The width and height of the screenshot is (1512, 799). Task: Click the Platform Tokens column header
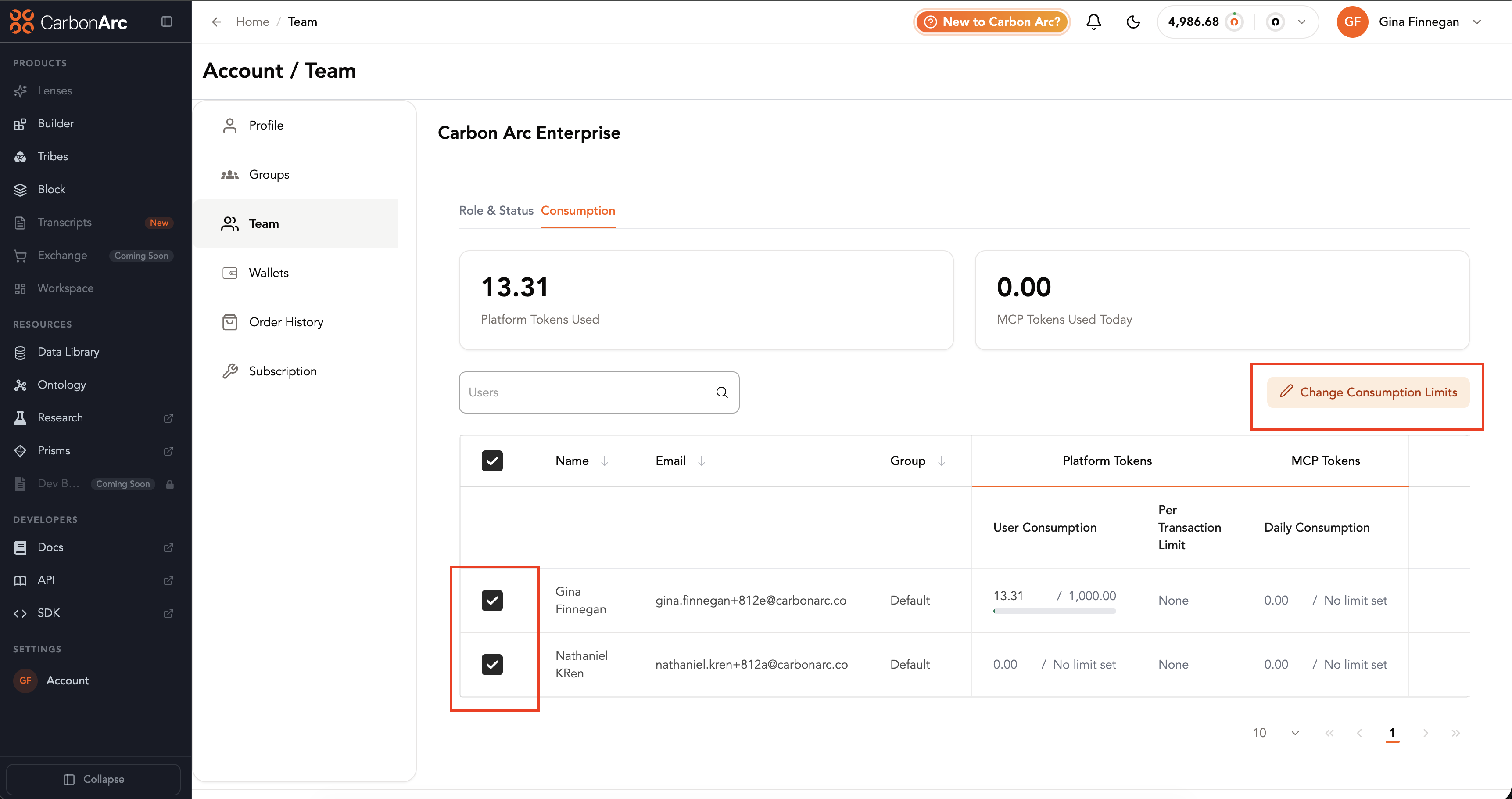1107,461
